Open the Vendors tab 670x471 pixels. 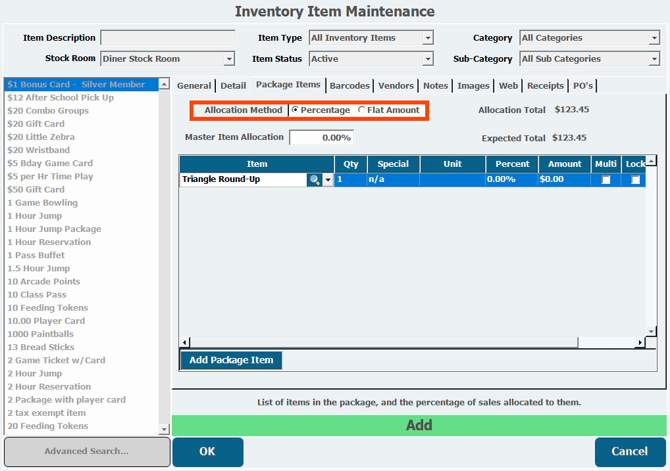coord(396,86)
